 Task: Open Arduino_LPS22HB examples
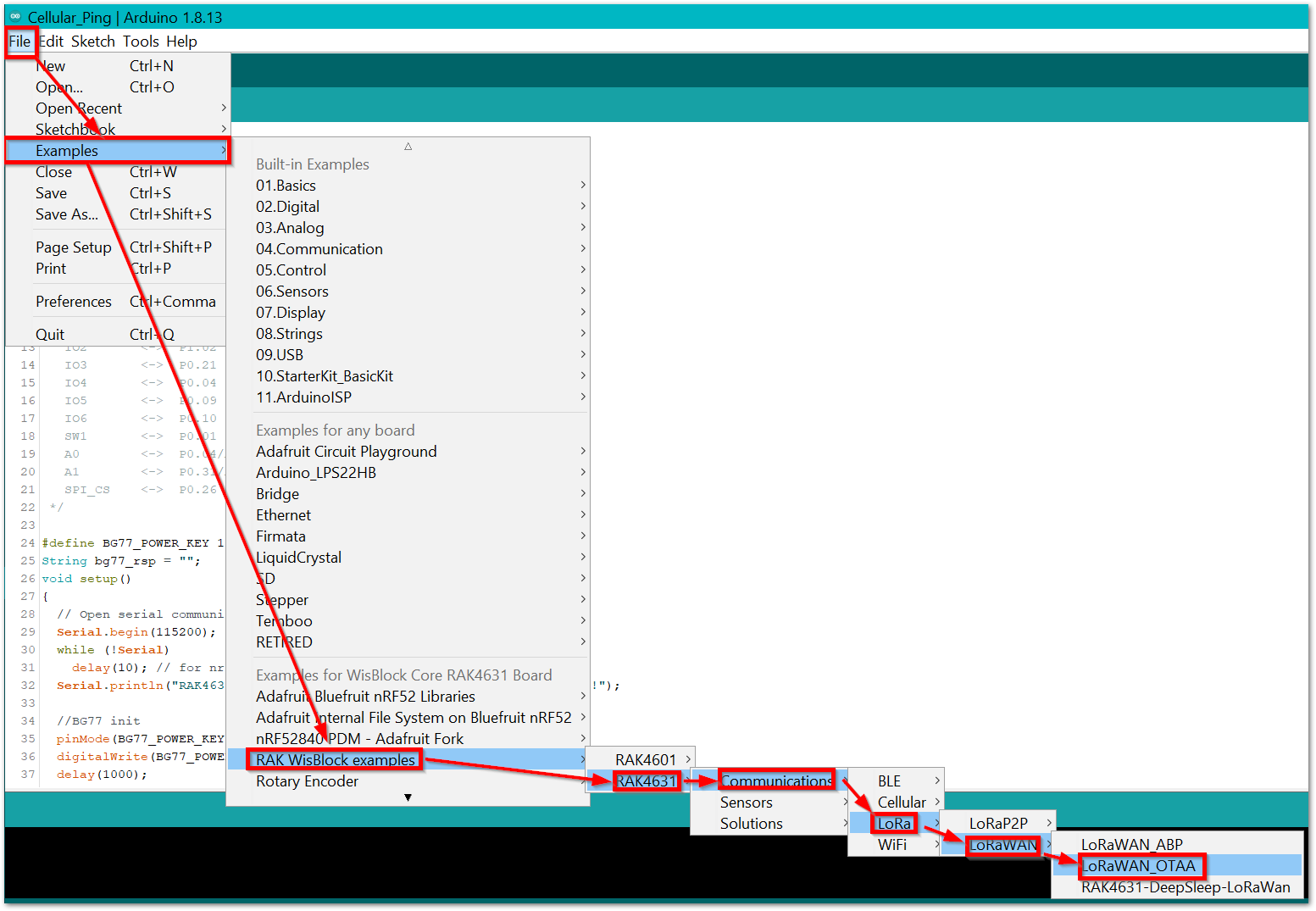pyautogui.click(x=408, y=473)
